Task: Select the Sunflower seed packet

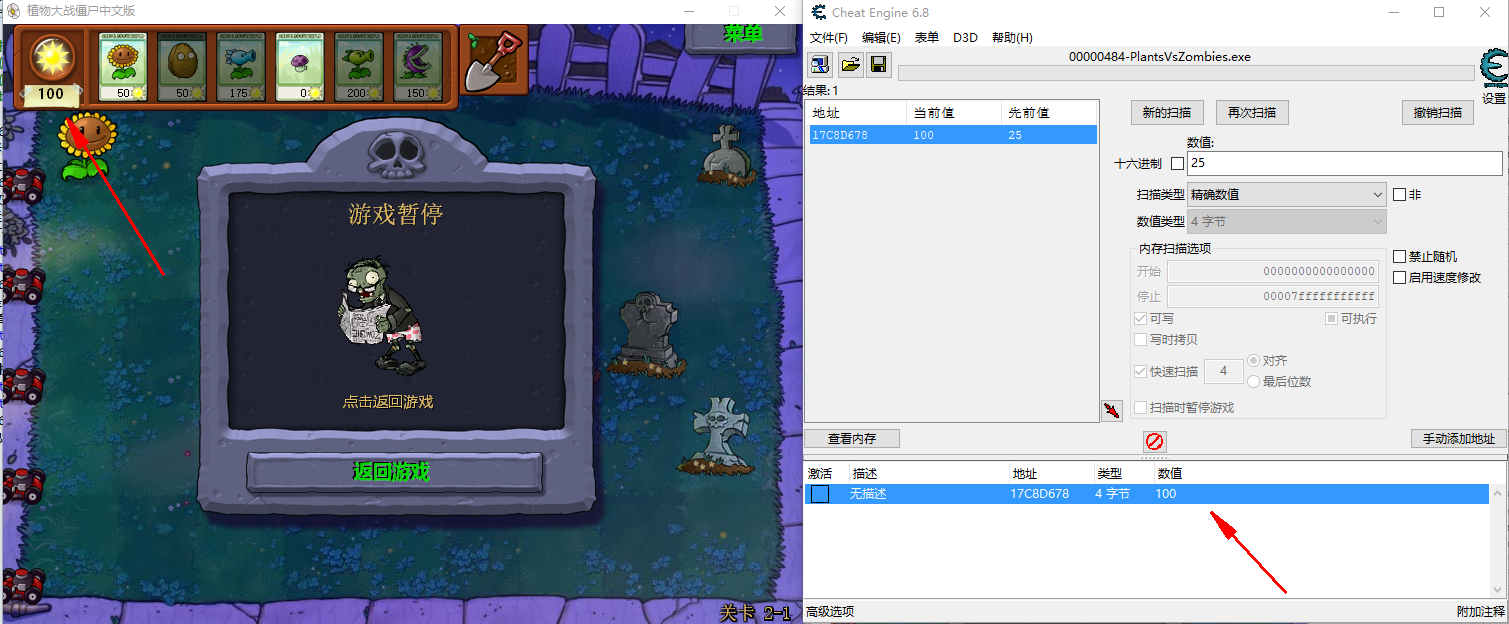Action: [x=123, y=67]
